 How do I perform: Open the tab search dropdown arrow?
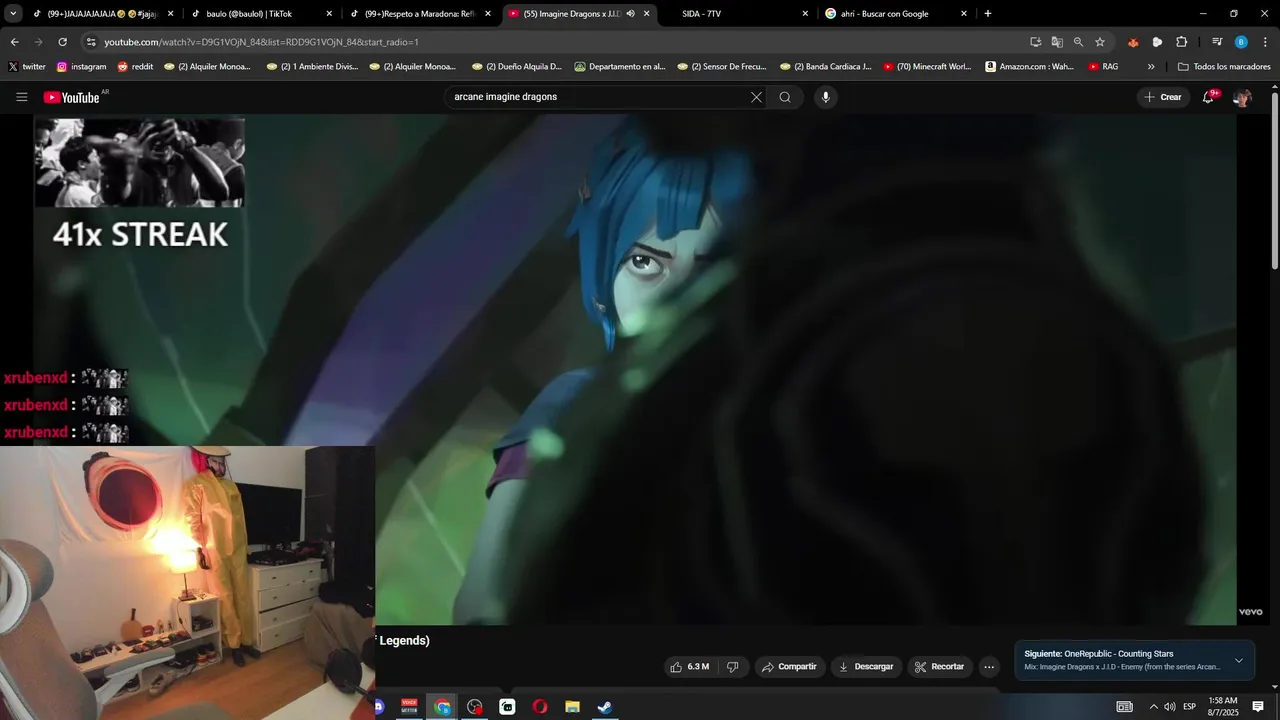click(x=13, y=14)
